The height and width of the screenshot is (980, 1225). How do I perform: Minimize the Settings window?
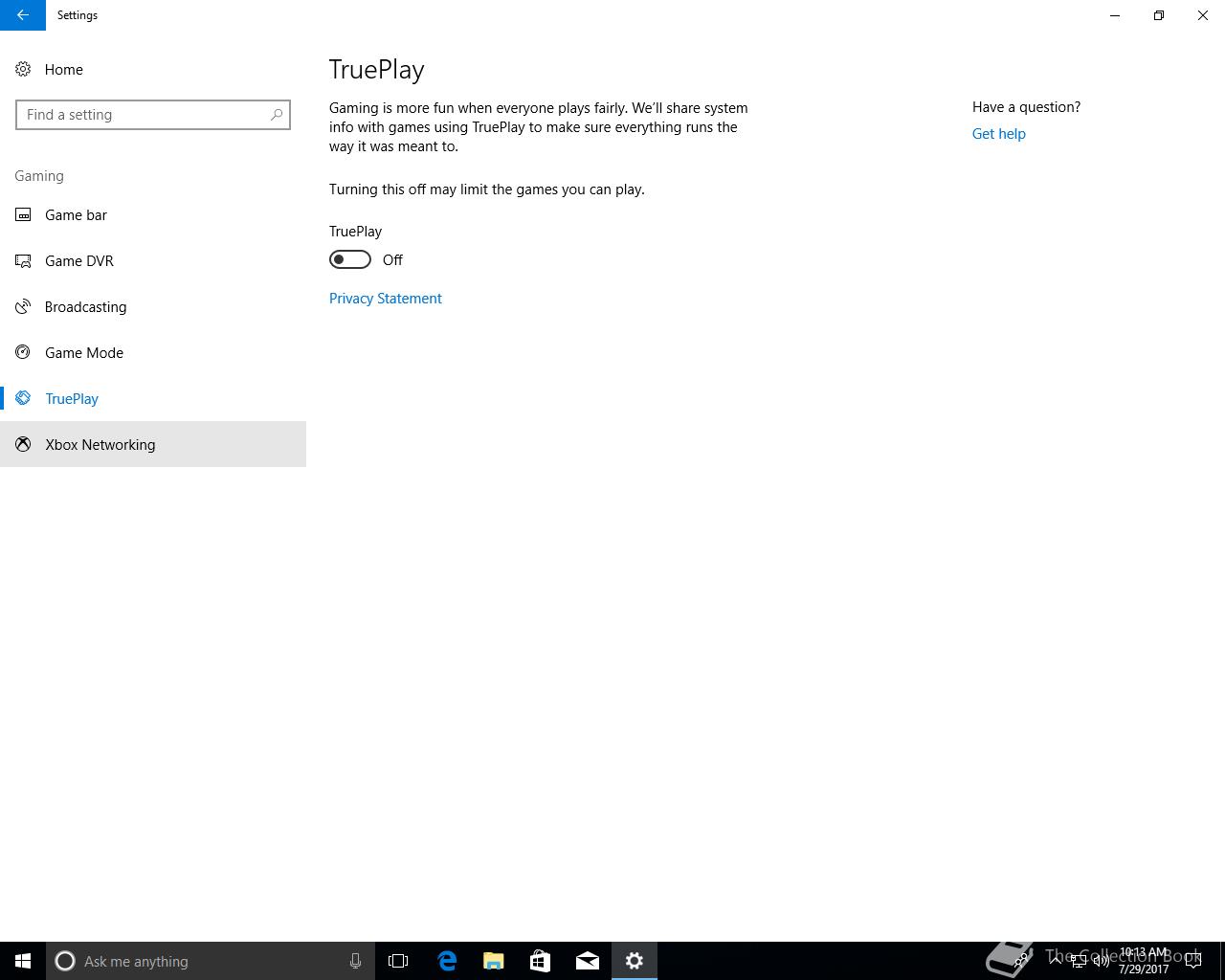(1115, 15)
